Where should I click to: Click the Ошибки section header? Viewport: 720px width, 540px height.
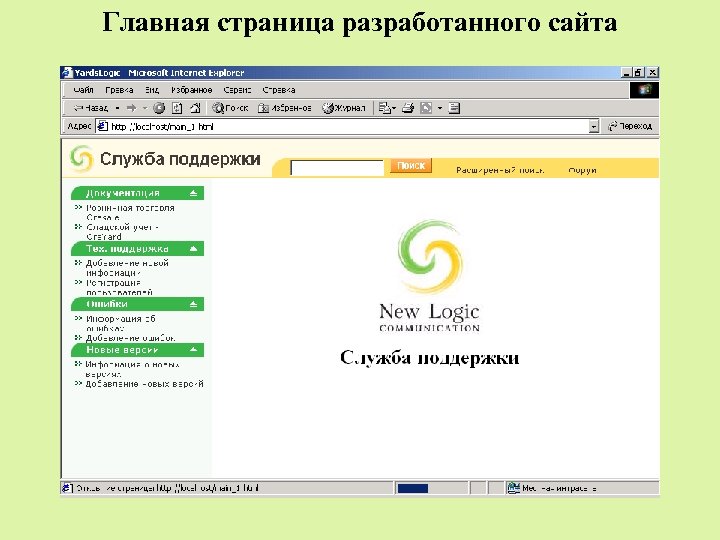pos(137,304)
